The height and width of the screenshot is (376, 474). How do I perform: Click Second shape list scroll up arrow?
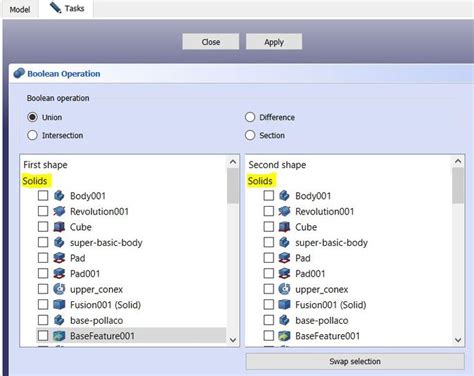tap(458, 162)
